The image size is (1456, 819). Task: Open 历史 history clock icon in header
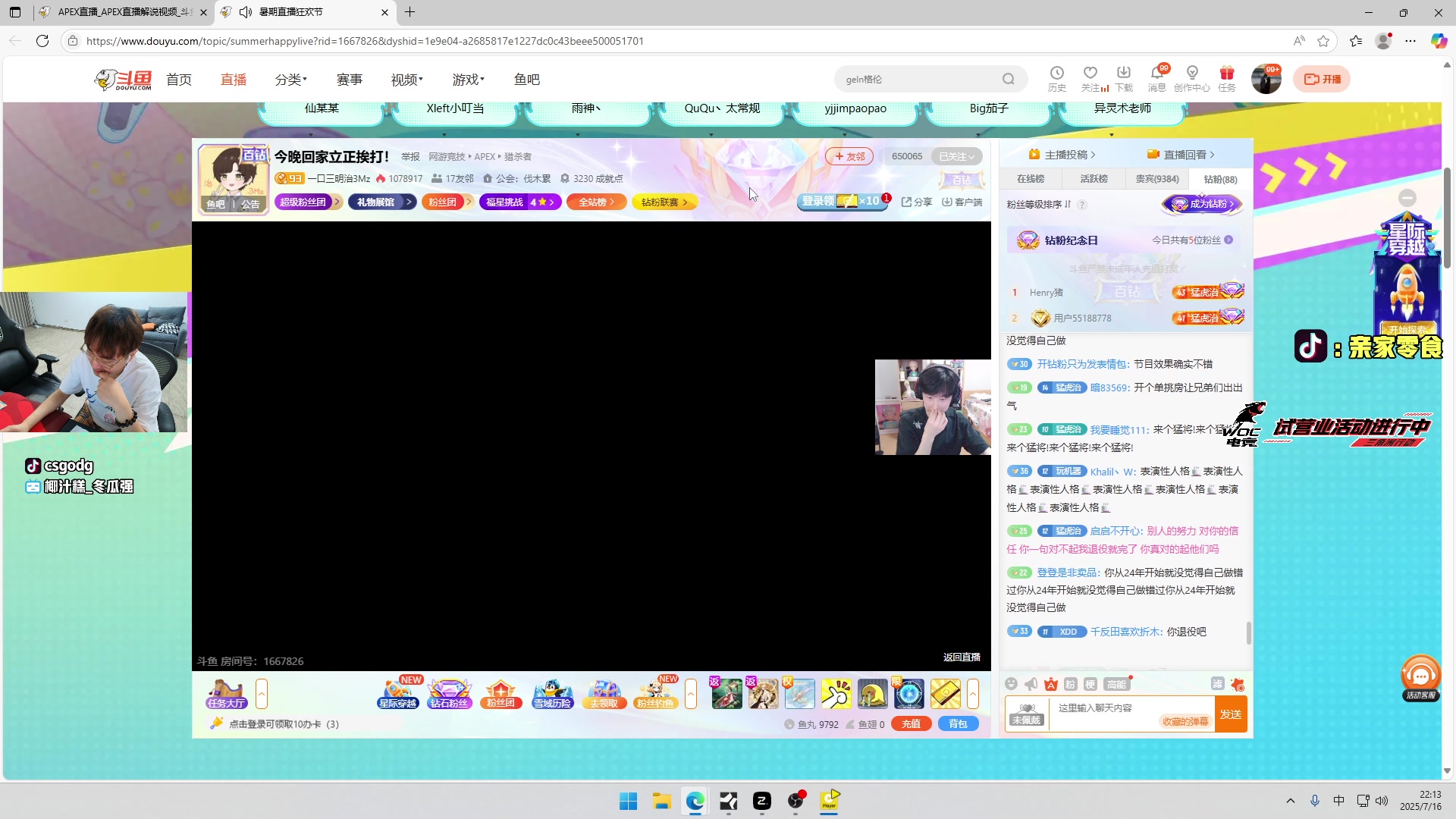[x=1057, y=78]
